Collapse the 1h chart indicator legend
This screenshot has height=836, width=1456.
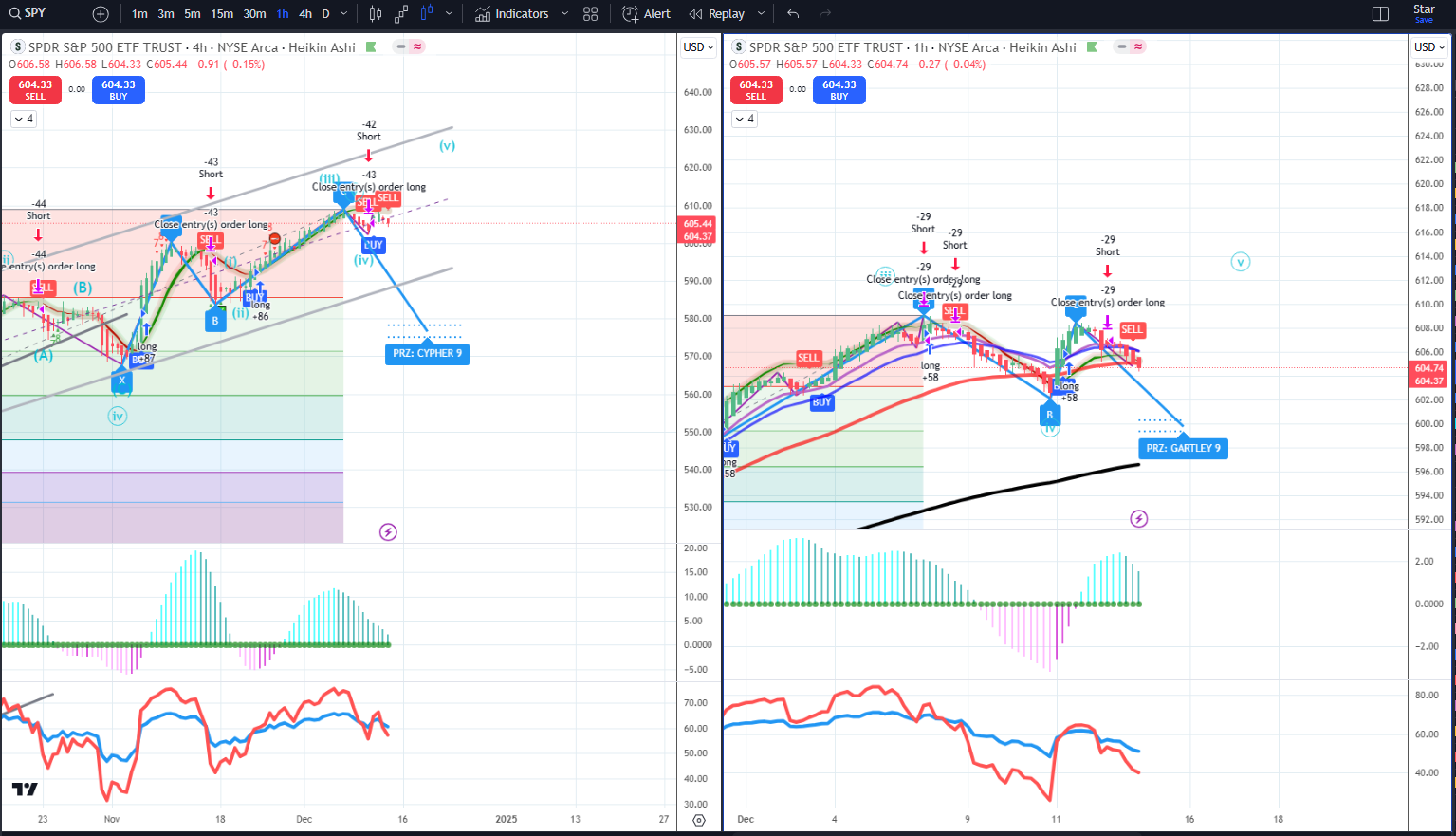[745, 119]
